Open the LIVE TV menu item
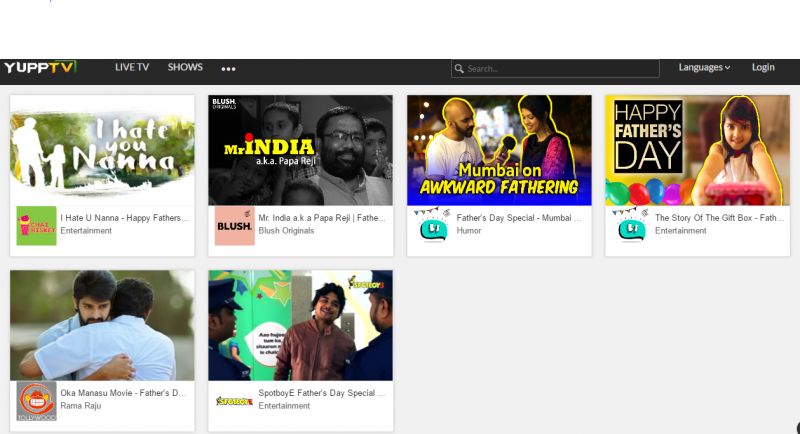 [132, 67]
